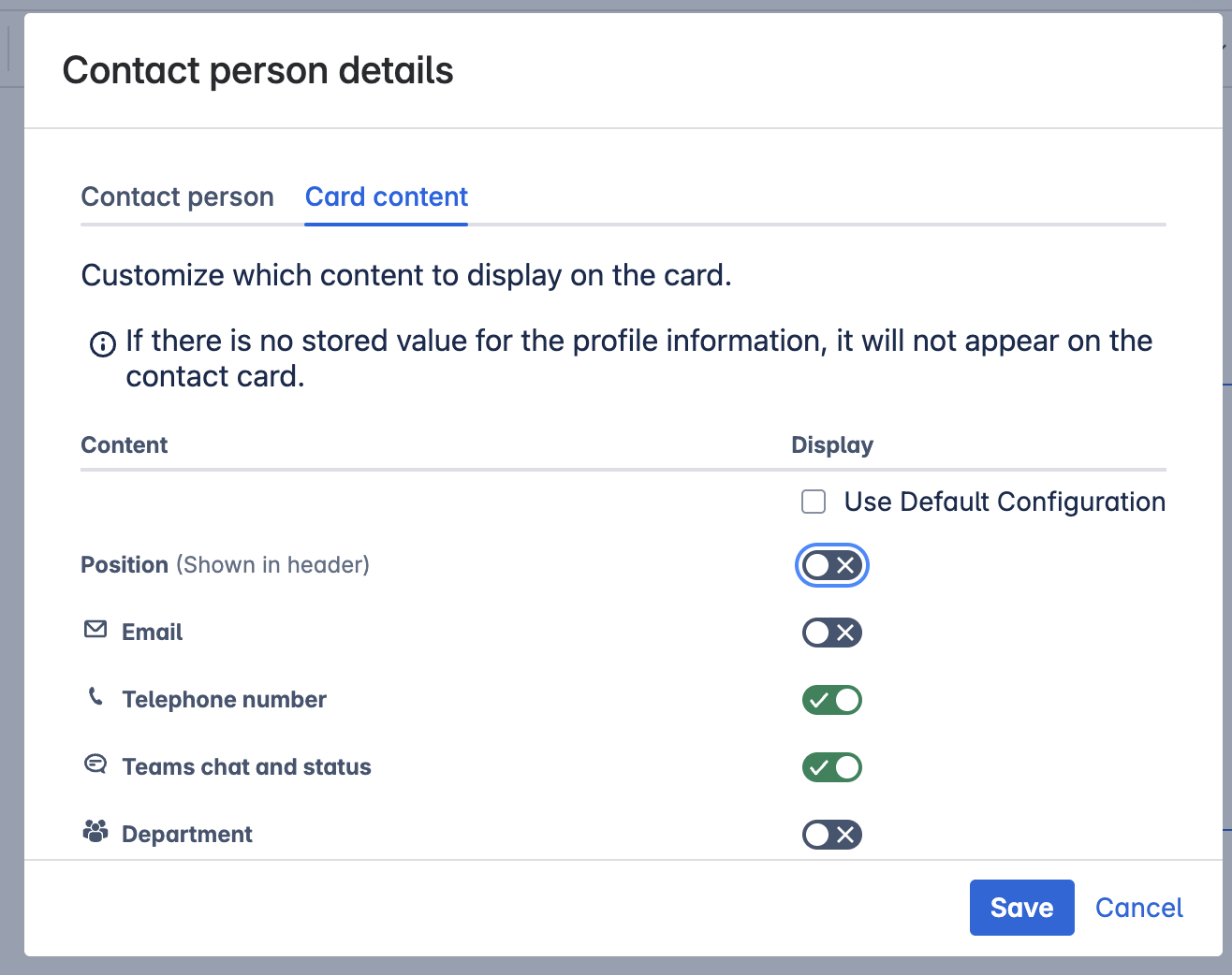Select the Card content tab
The height and width of the screenshot is (975, 1232).
tap(386, 196)
